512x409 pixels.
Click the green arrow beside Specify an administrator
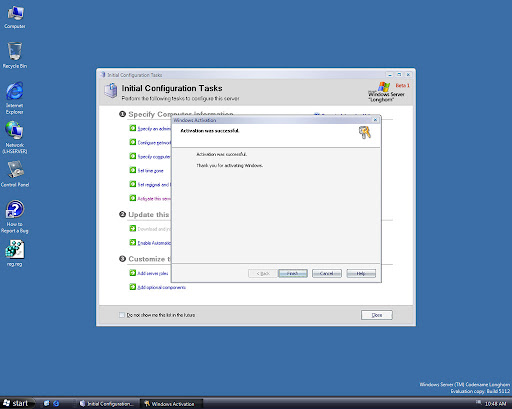point(133,128)
